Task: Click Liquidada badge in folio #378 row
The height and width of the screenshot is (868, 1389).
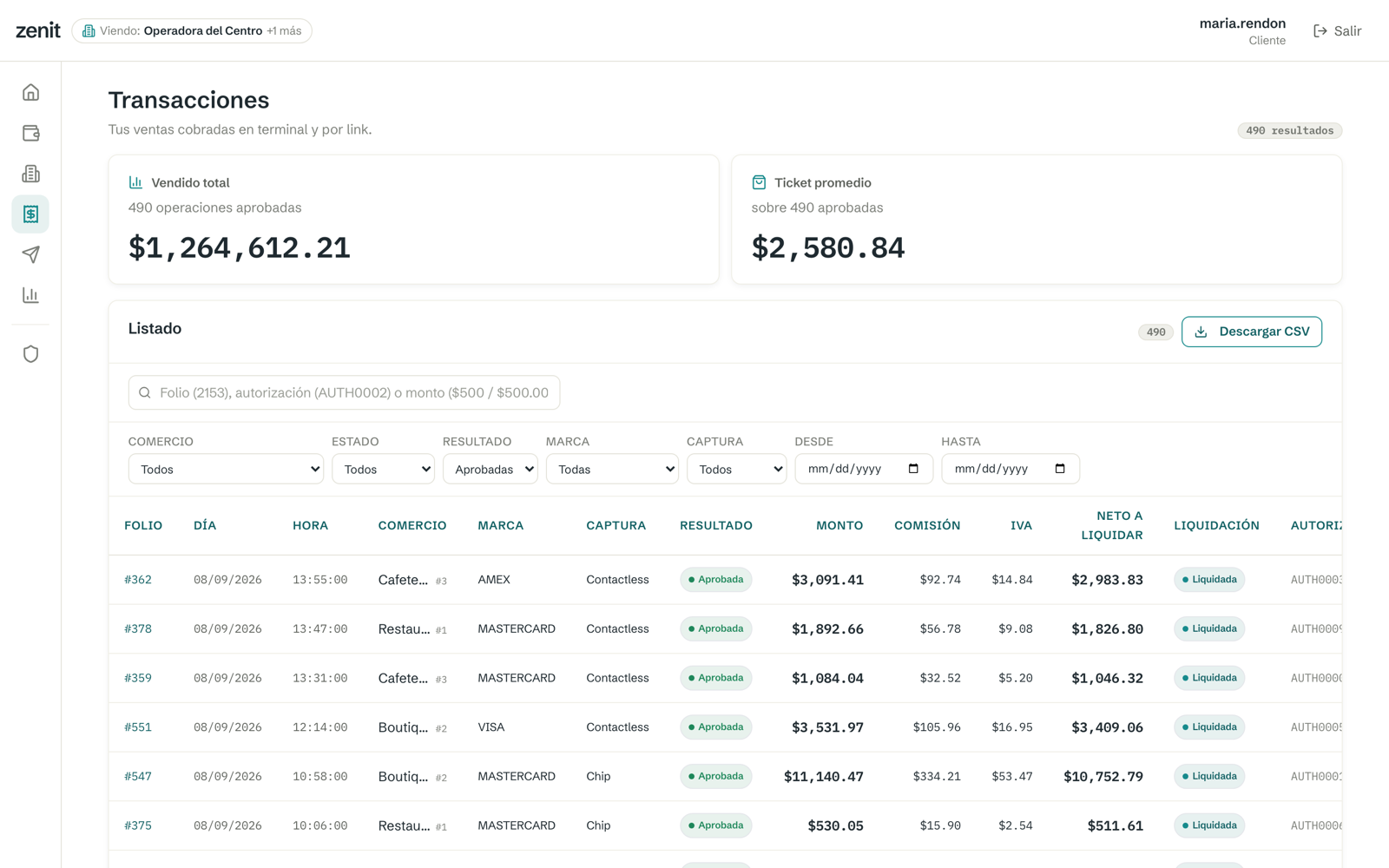Action: click(x=1209, y=628)
